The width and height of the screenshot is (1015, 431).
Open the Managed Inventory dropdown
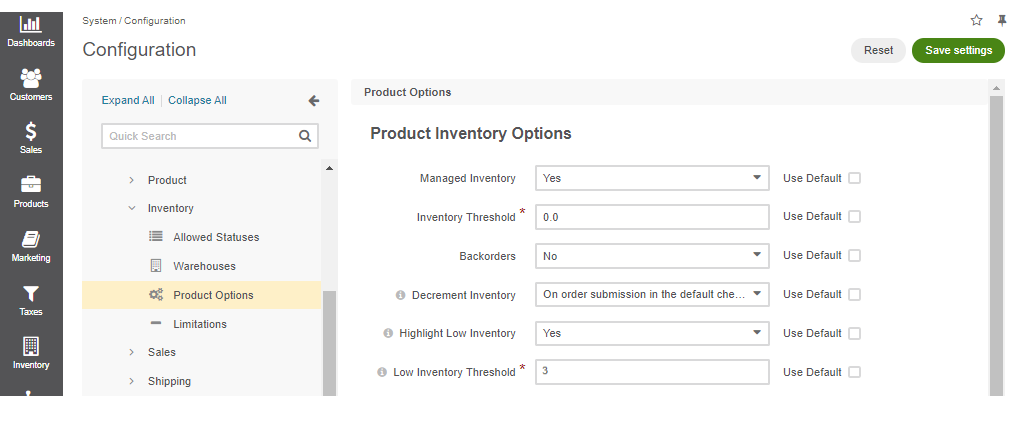click(x=652, y=178)
